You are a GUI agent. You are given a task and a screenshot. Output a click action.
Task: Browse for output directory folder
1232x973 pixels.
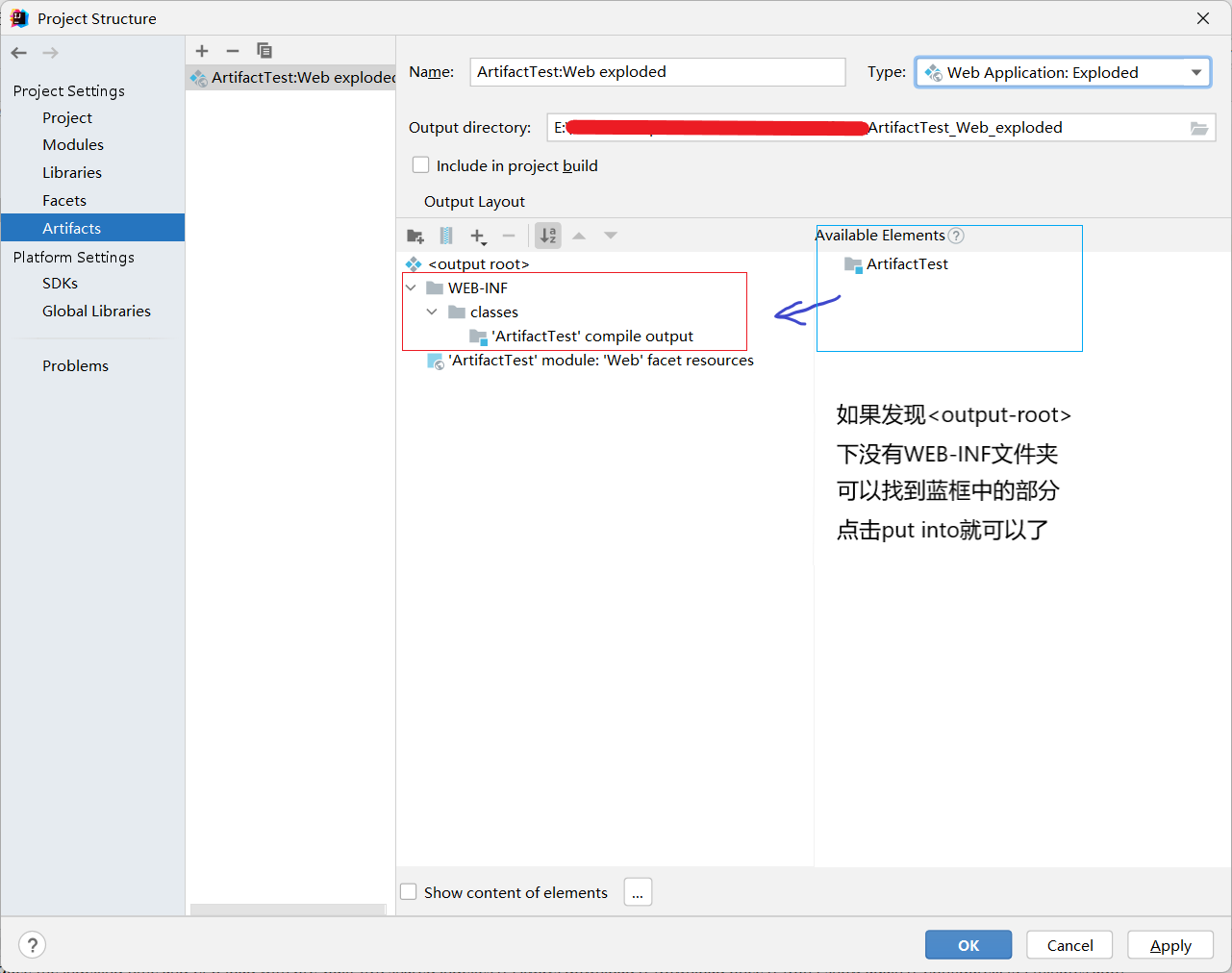[x=1199, y=128]
